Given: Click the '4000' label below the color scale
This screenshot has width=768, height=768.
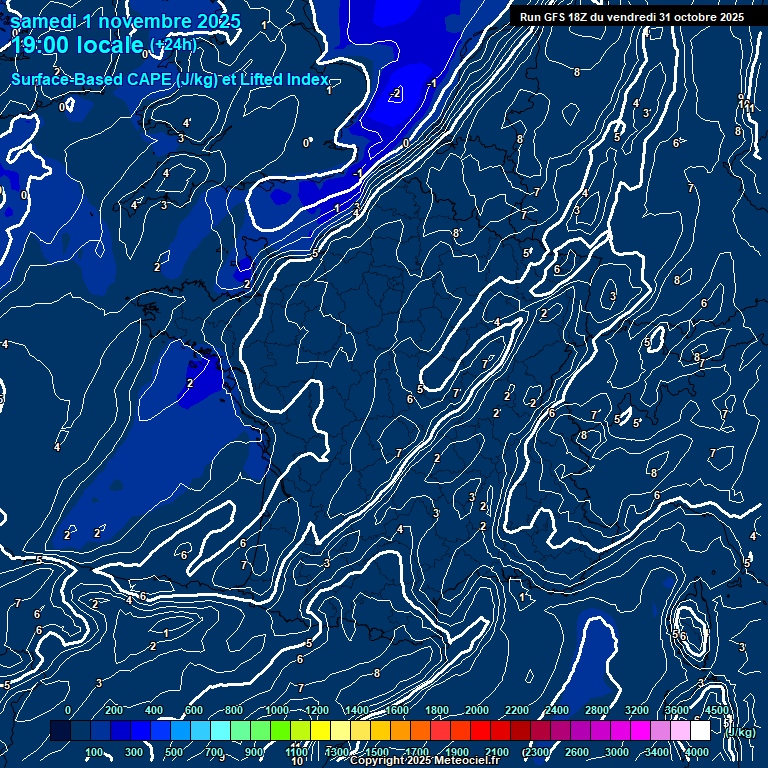Looking at the screenshot, I should click(x=698, y=752).
